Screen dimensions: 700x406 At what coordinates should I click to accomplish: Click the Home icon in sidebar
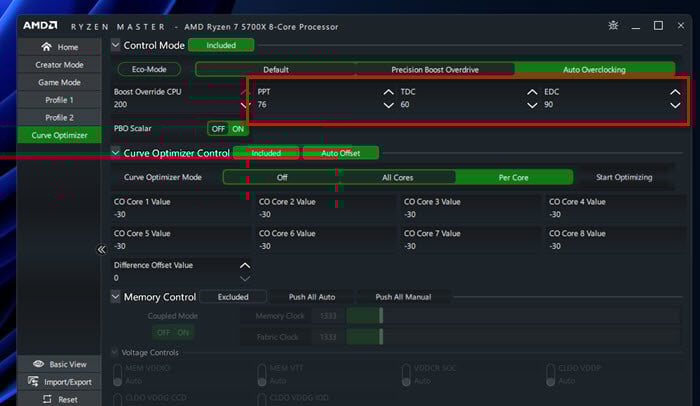[x=46, y=46]
